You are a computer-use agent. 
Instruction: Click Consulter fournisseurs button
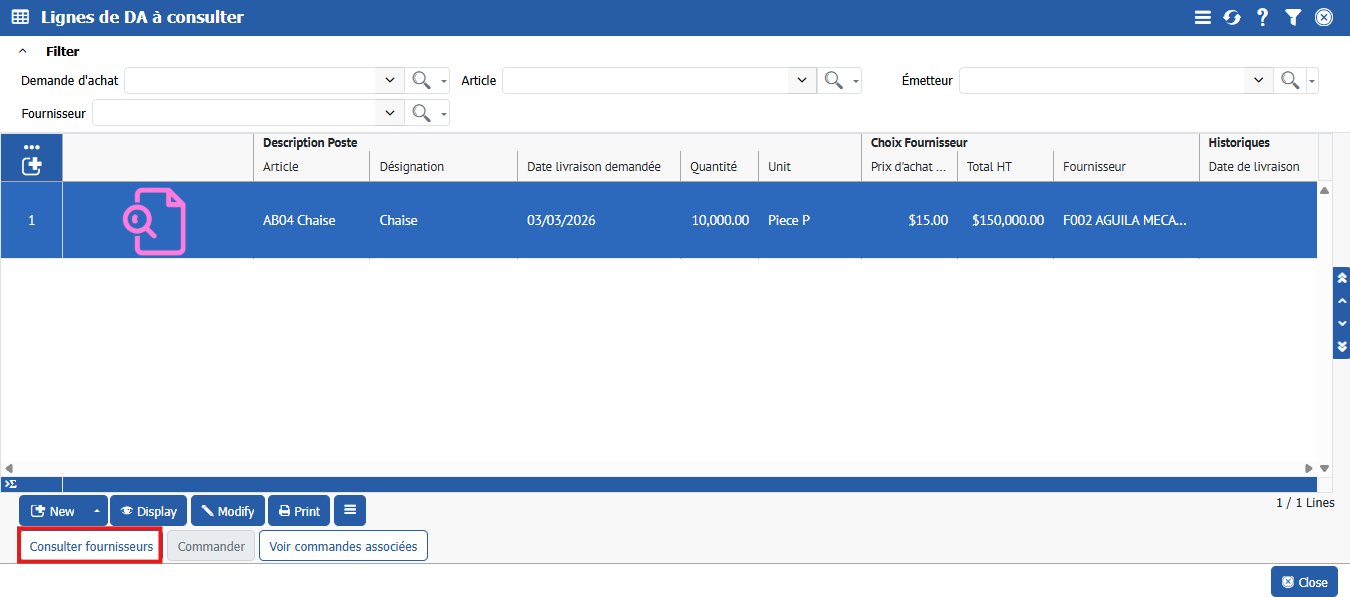coord(91,547)
